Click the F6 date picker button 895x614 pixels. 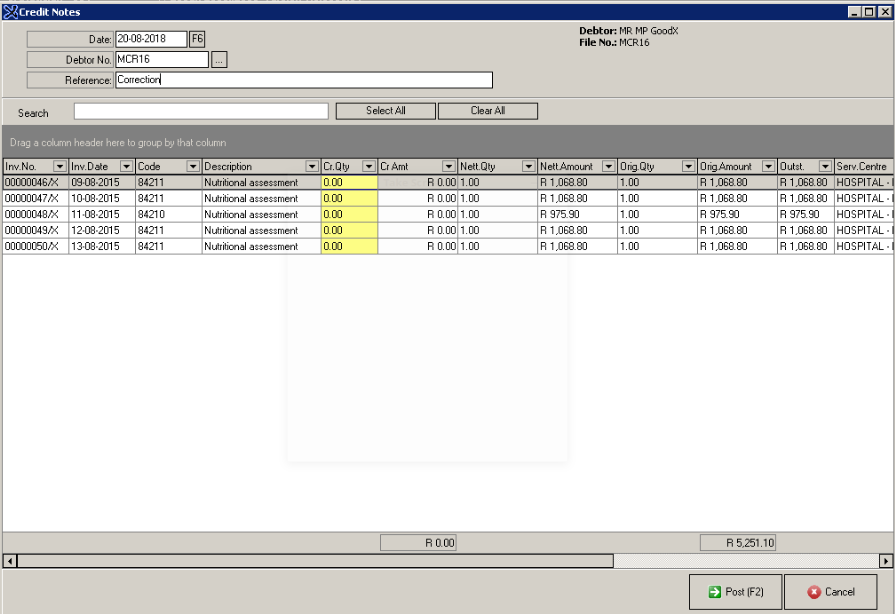(197, 39)
